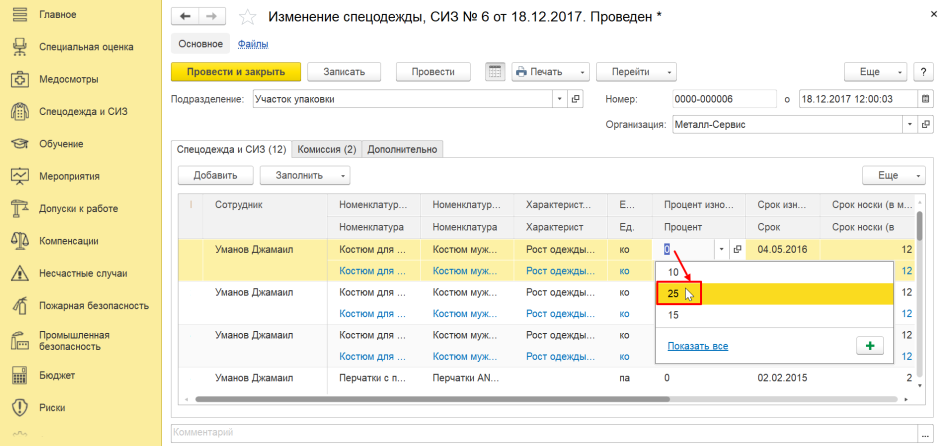Open Обучение graduation cap icon

pyautogui.click(x=20, y=144)
